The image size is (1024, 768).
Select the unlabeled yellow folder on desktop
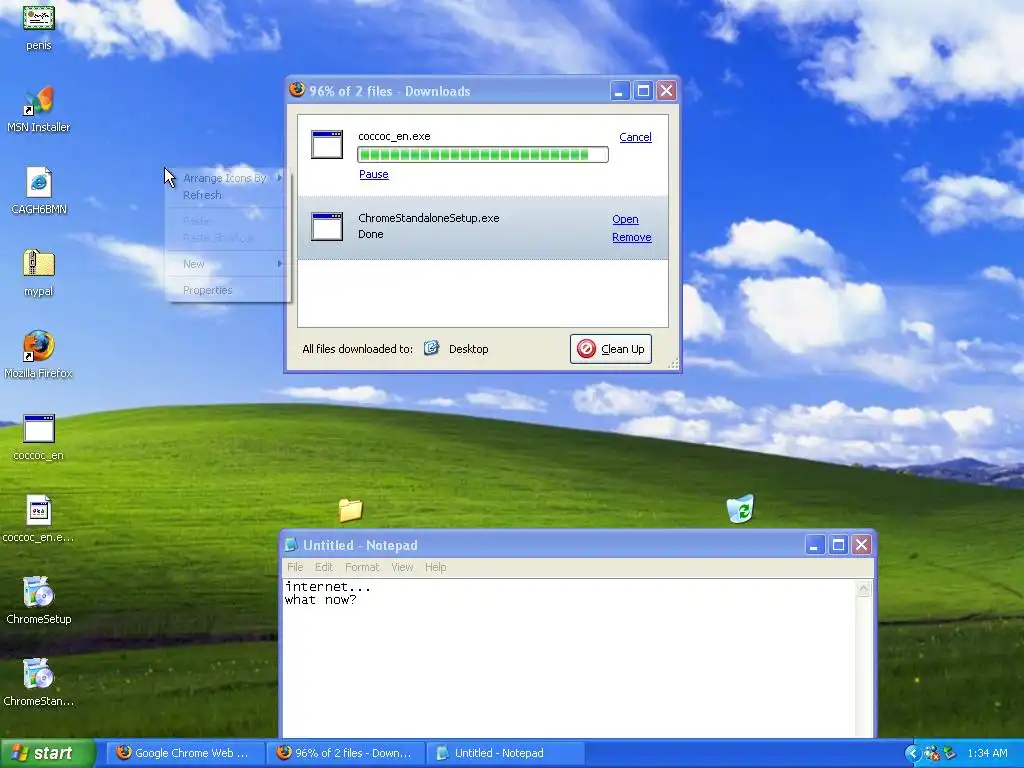351,510
